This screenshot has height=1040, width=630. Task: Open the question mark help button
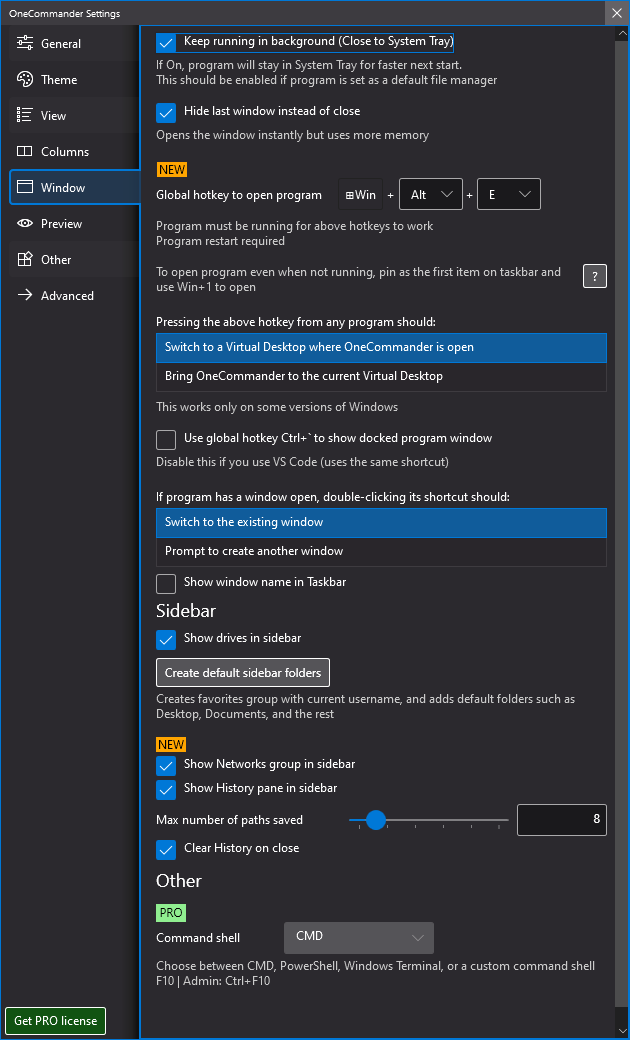pos(595,277)
